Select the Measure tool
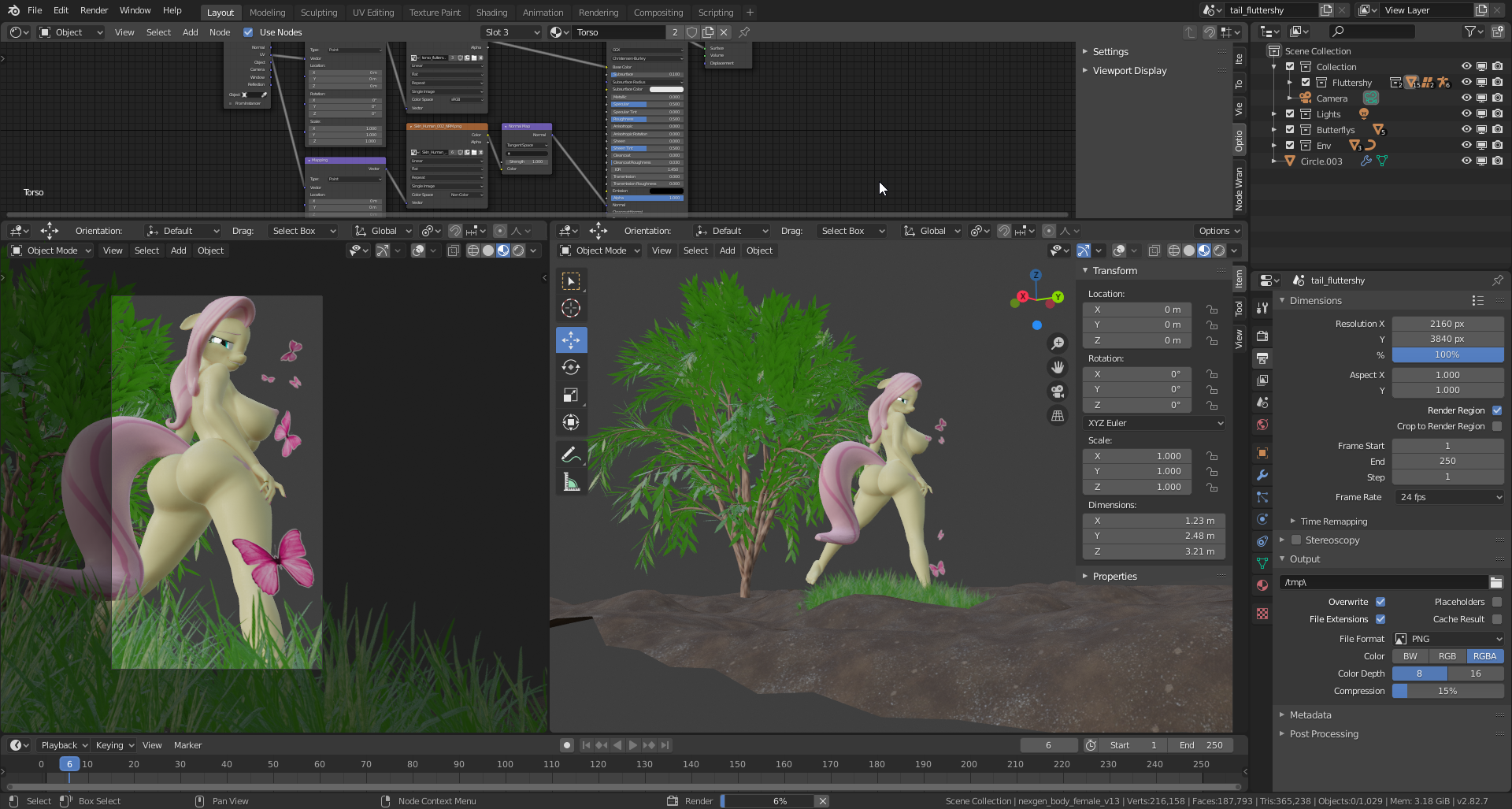This screenshot has height=809, width=1512. (x=571, y=482)
